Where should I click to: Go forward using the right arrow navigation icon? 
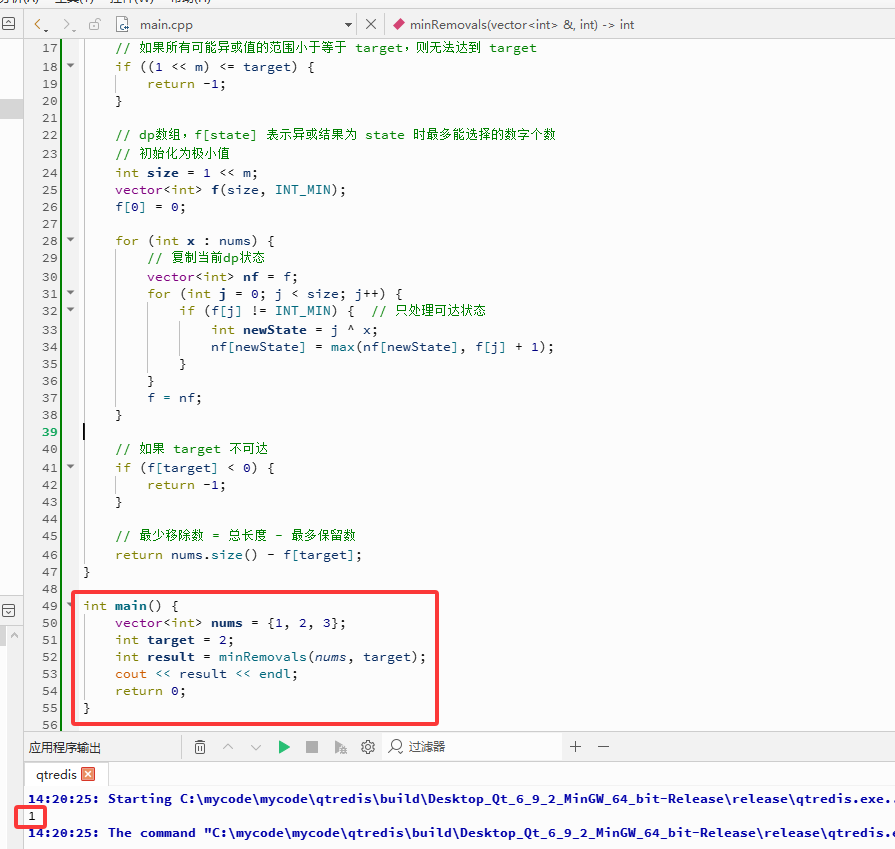click(x=68, y=25)
